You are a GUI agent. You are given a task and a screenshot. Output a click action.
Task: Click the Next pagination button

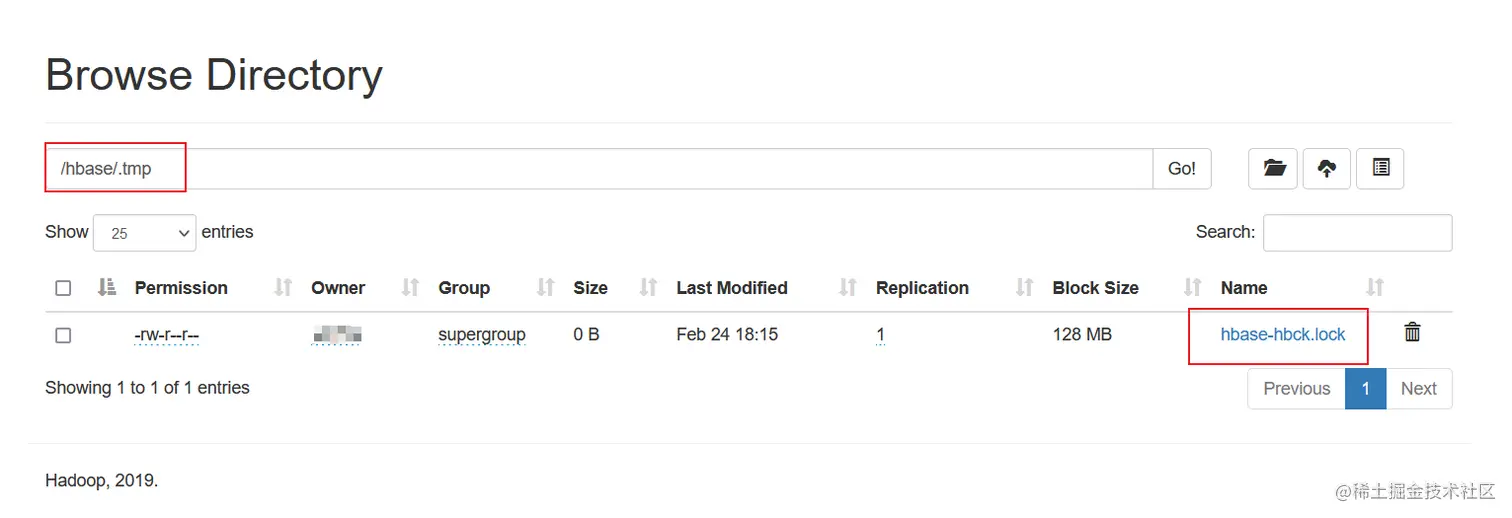(1418, 389)
